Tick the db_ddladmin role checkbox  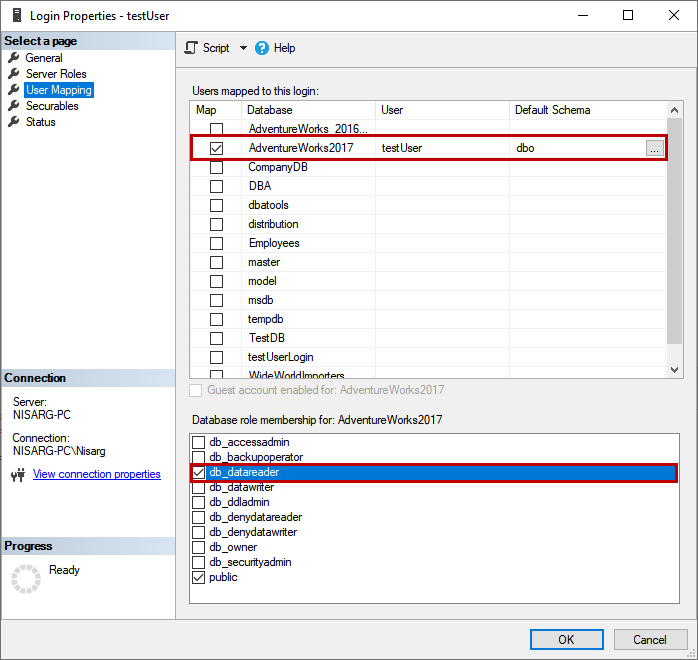click(x=199, y=502)
